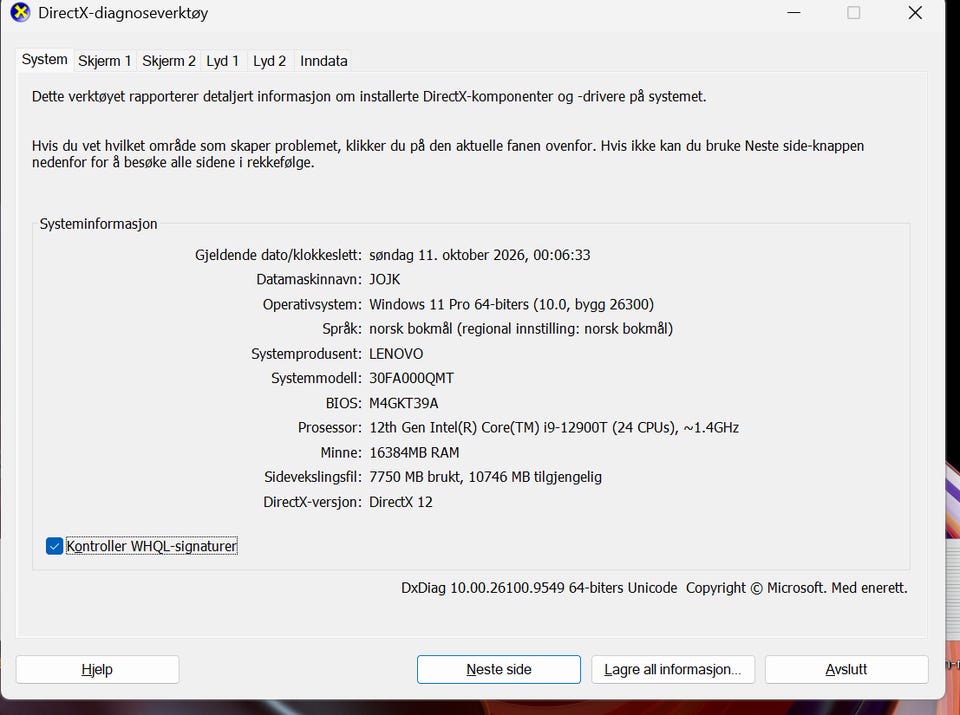Go to the Lyd 2 tab
This screenshot has height=715, width=960.
(269, 61)
